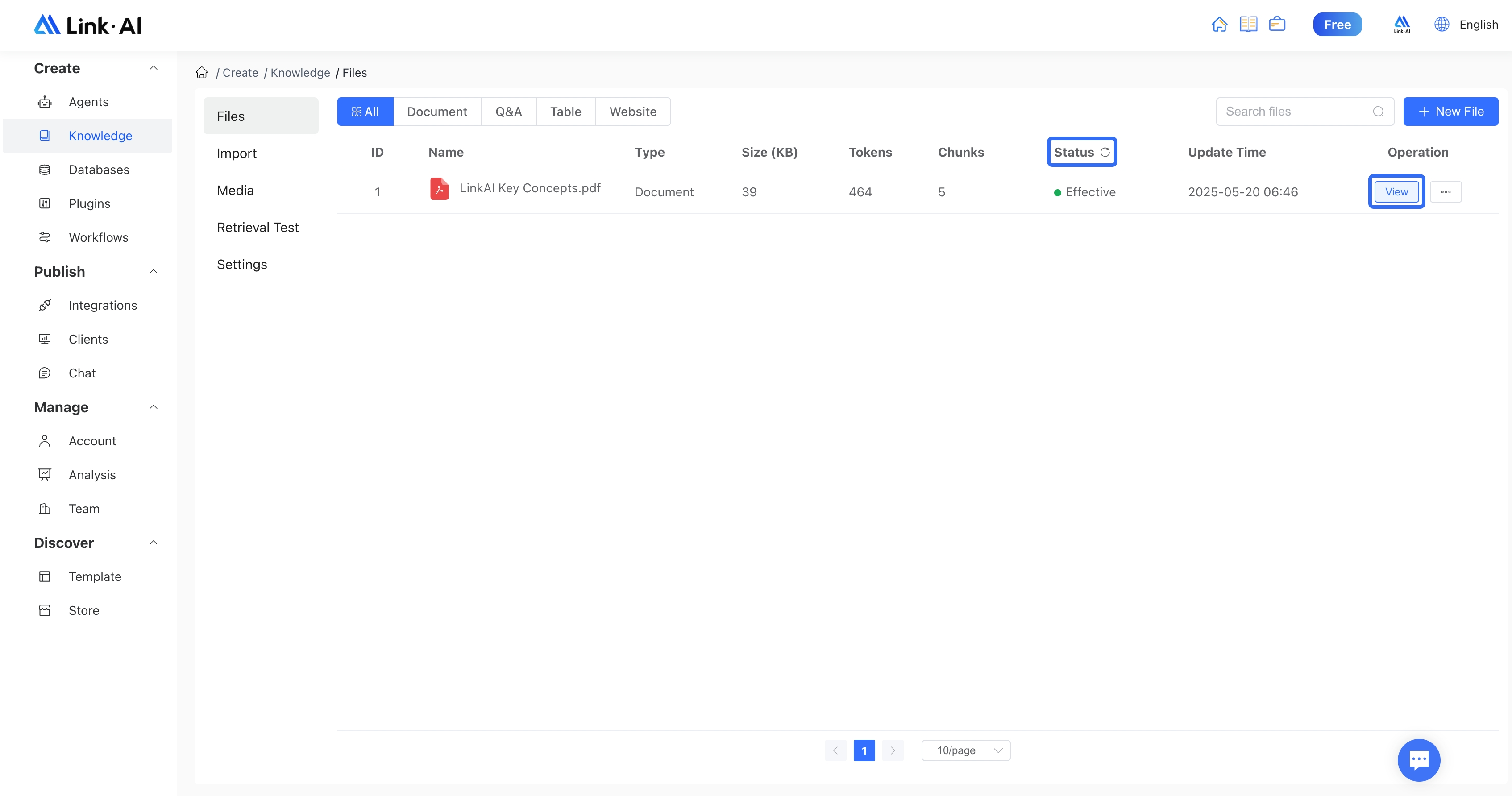Click the PDF icon of LinkAI Key Concepts

[439, 189]
